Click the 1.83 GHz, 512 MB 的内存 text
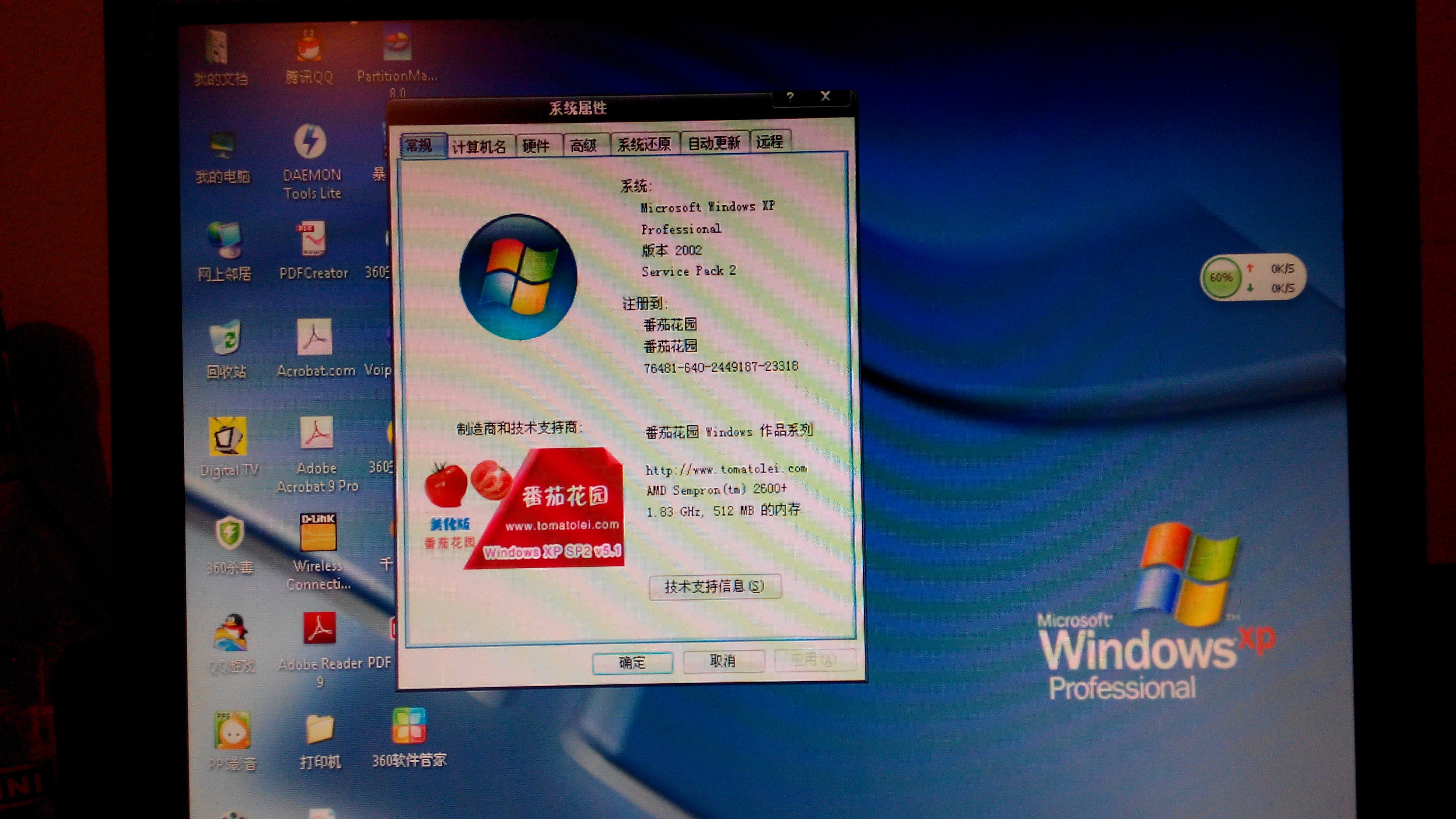This screenshot has width=1456, height=819. pos(724,511)
